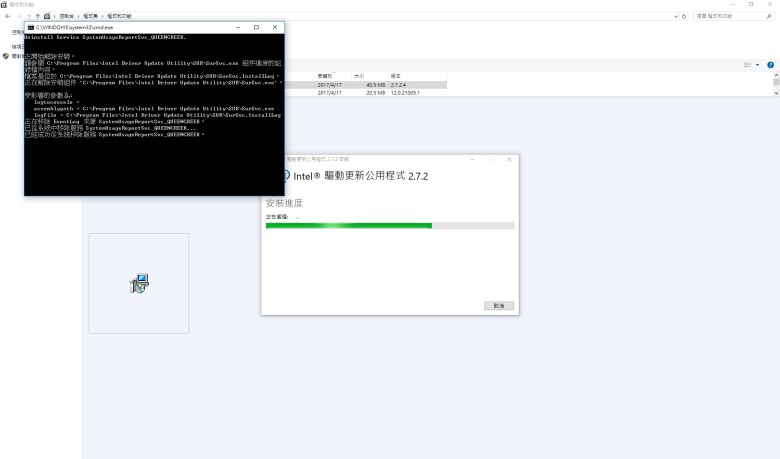Open recent locations chevron beside navigation arrows
Screen dimensions: 780x459
click(x=29, y=16)
